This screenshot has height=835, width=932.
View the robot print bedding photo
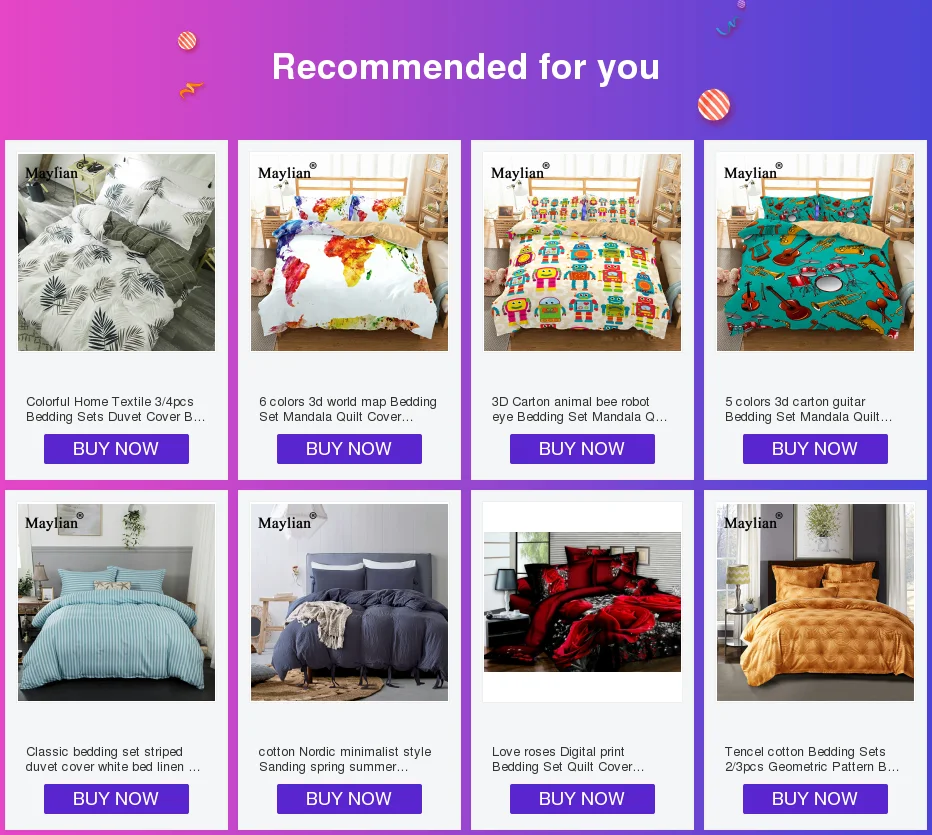pos(582,252)
